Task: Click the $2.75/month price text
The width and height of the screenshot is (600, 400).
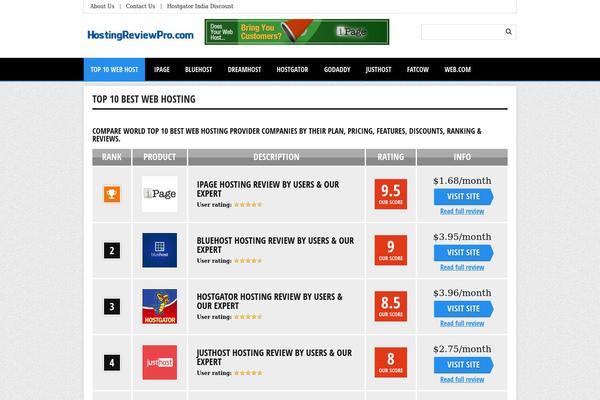Action: (462, 349)
